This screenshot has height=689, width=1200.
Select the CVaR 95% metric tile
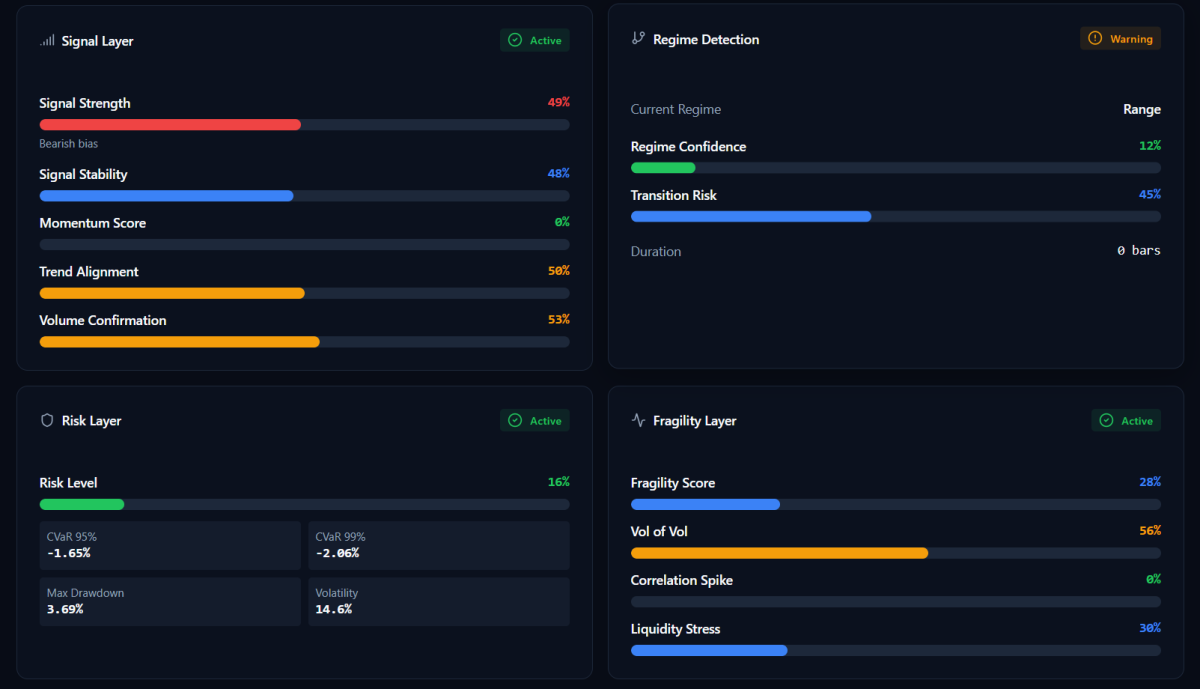[x=170, y=545]
